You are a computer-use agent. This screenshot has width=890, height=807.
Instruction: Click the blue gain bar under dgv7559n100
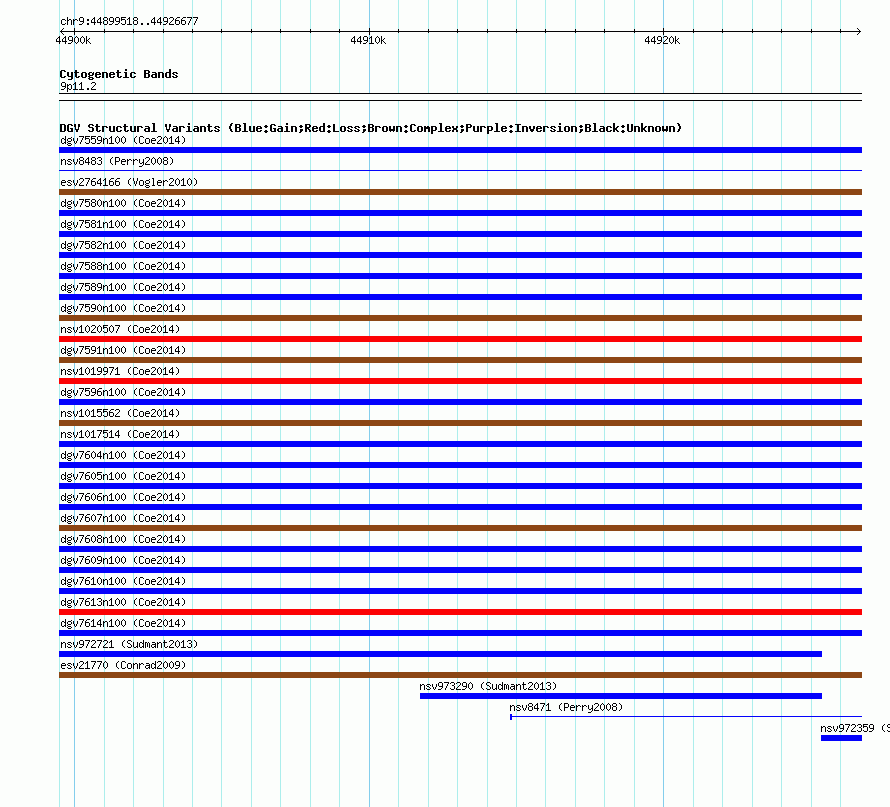[x=460, y=150]
